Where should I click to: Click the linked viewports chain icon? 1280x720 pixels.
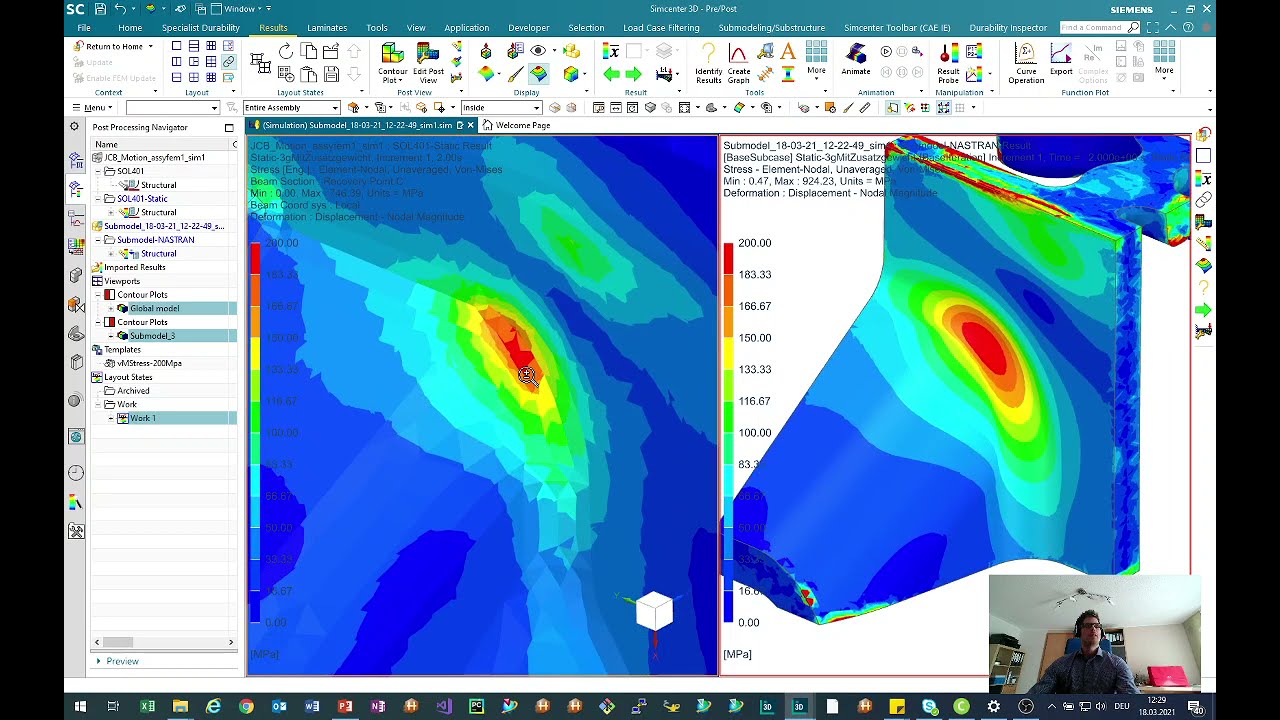[228, 62]
